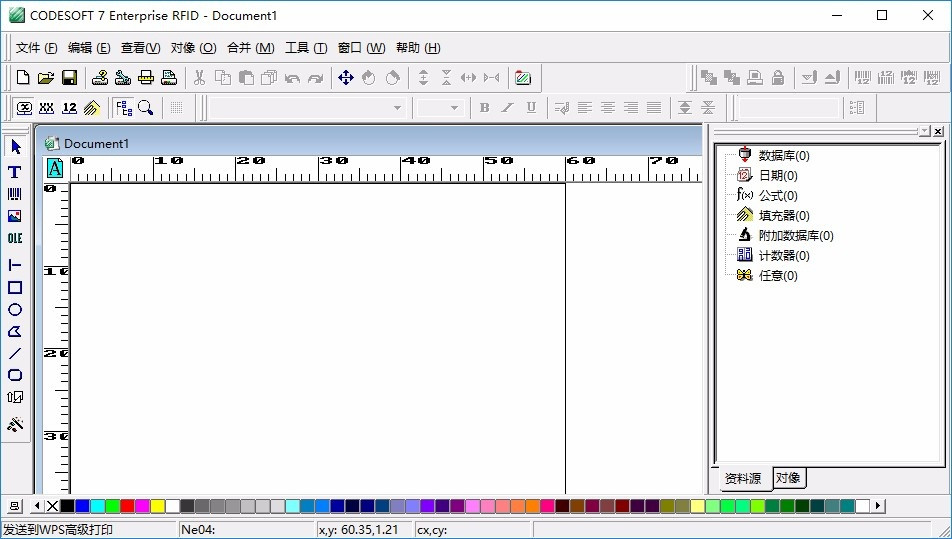Open the 对像(O) menu
Screen dimensions: 952x539
tap(193, 48)
